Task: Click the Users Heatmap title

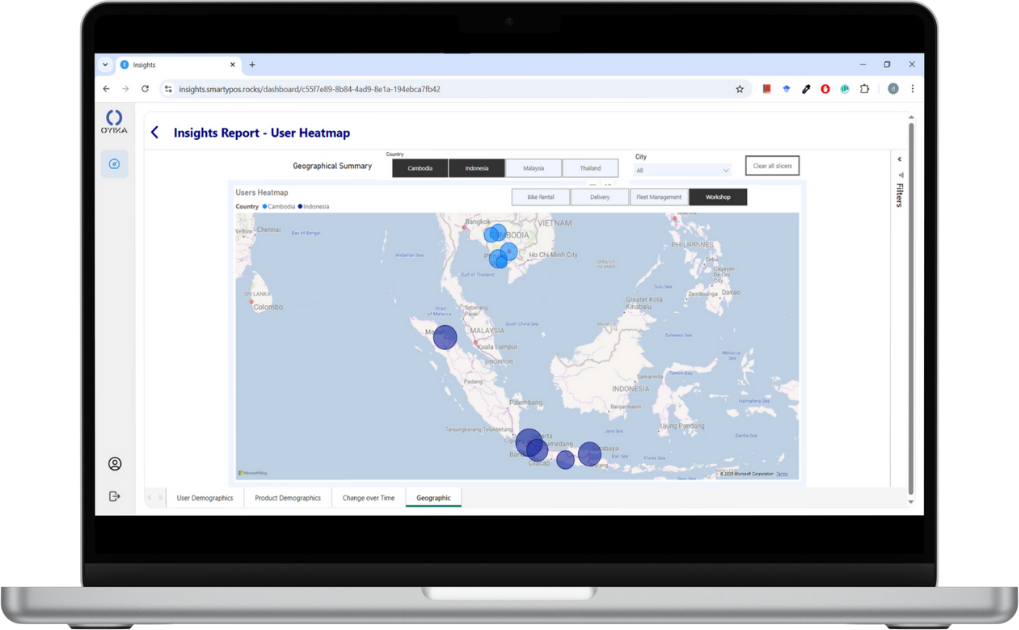Action: [x=262, y=192]
